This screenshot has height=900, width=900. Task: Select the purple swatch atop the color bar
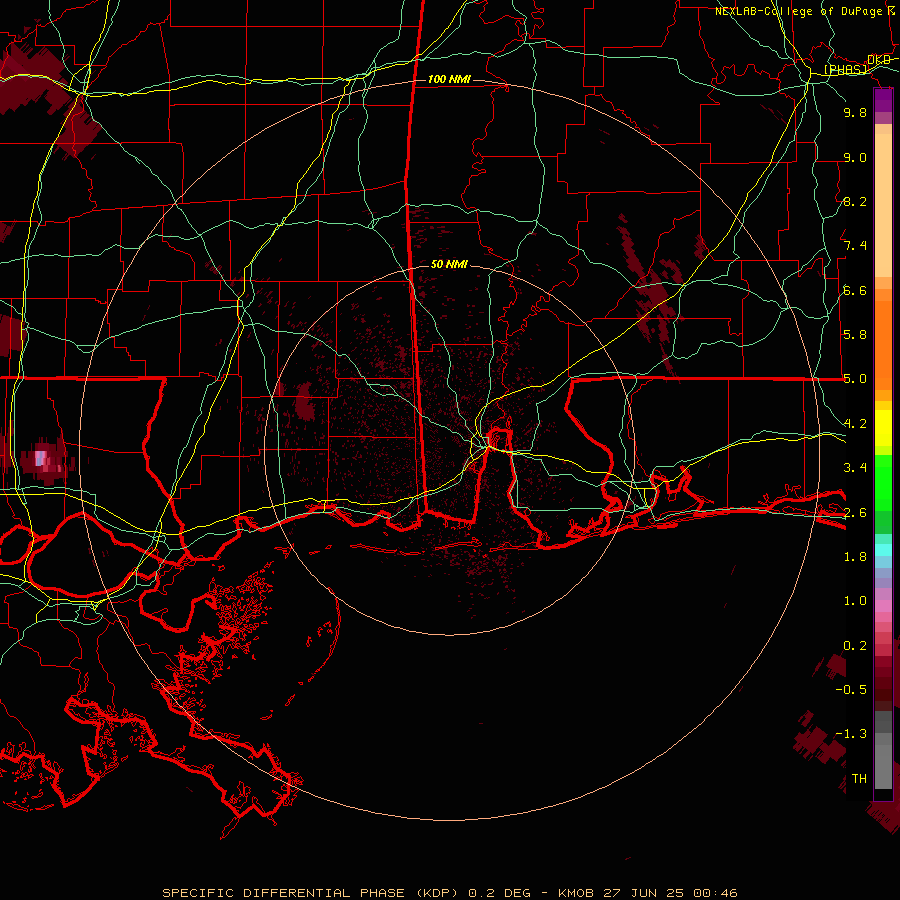pos(883,100)
